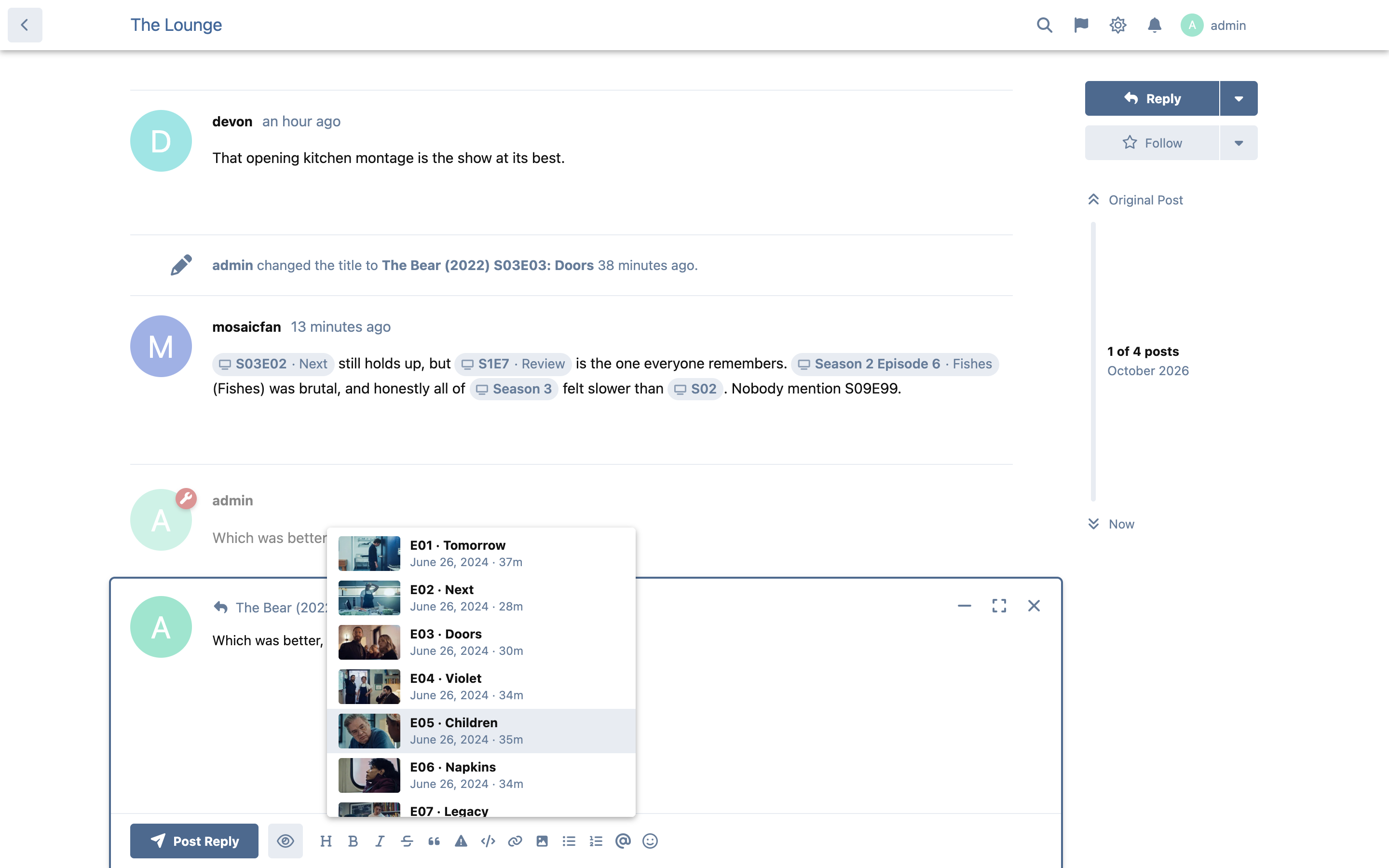Viewport: 1389px width, 868px height.
Task: Follow this discussion
Action: [x=1152, y=143]
